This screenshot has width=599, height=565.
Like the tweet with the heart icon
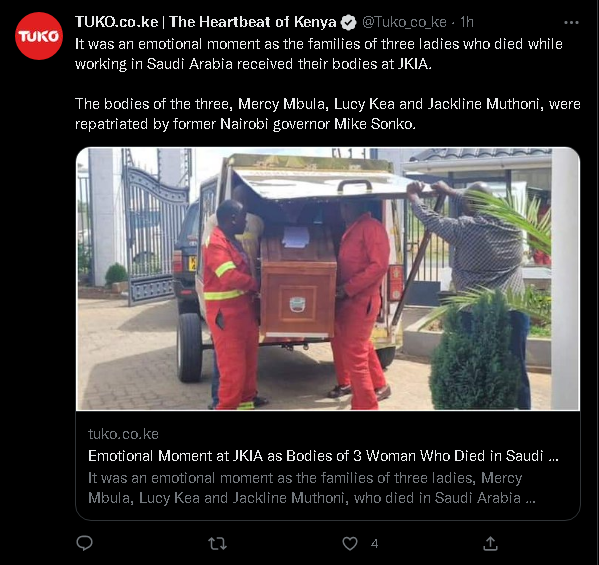350,543
